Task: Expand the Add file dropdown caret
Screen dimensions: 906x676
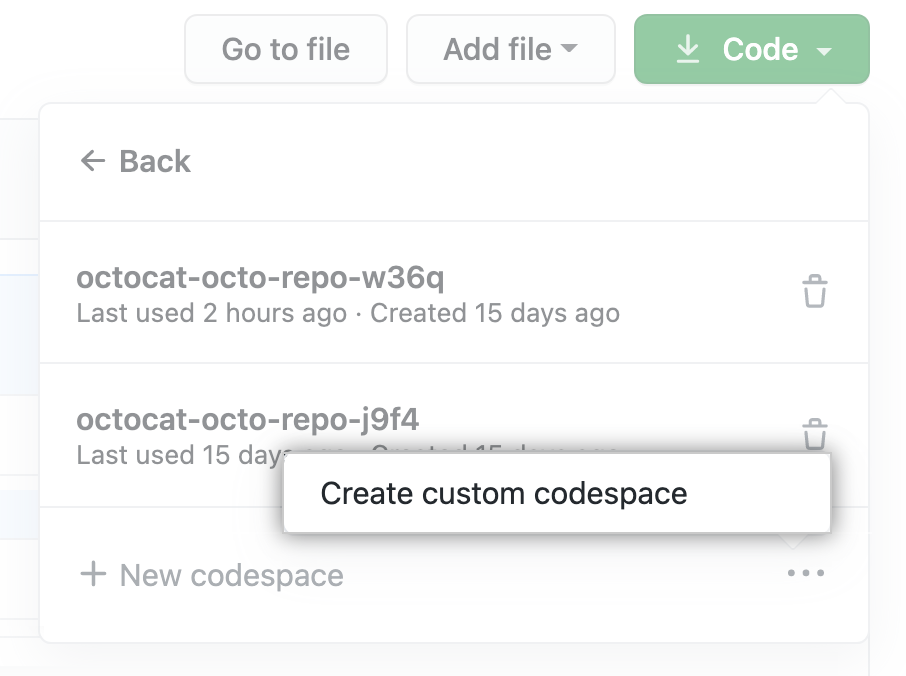Action: [x=569, y=49]
